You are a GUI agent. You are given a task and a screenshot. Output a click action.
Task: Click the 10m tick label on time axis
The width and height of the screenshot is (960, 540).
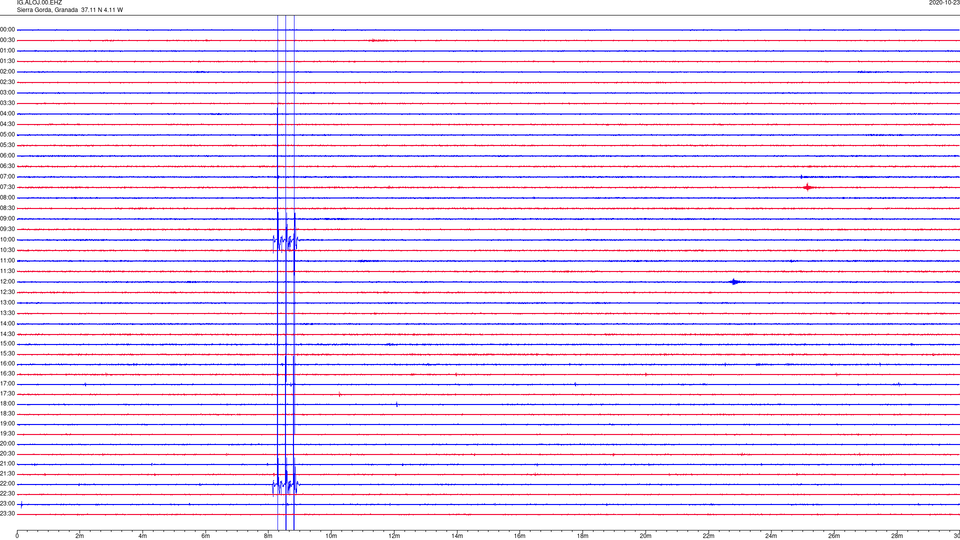pos(331,536)
